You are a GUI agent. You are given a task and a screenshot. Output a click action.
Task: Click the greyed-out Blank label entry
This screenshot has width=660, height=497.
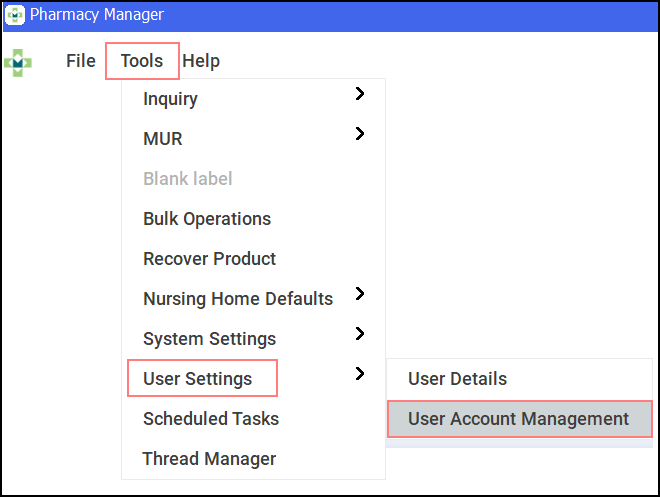coord(188,179)
